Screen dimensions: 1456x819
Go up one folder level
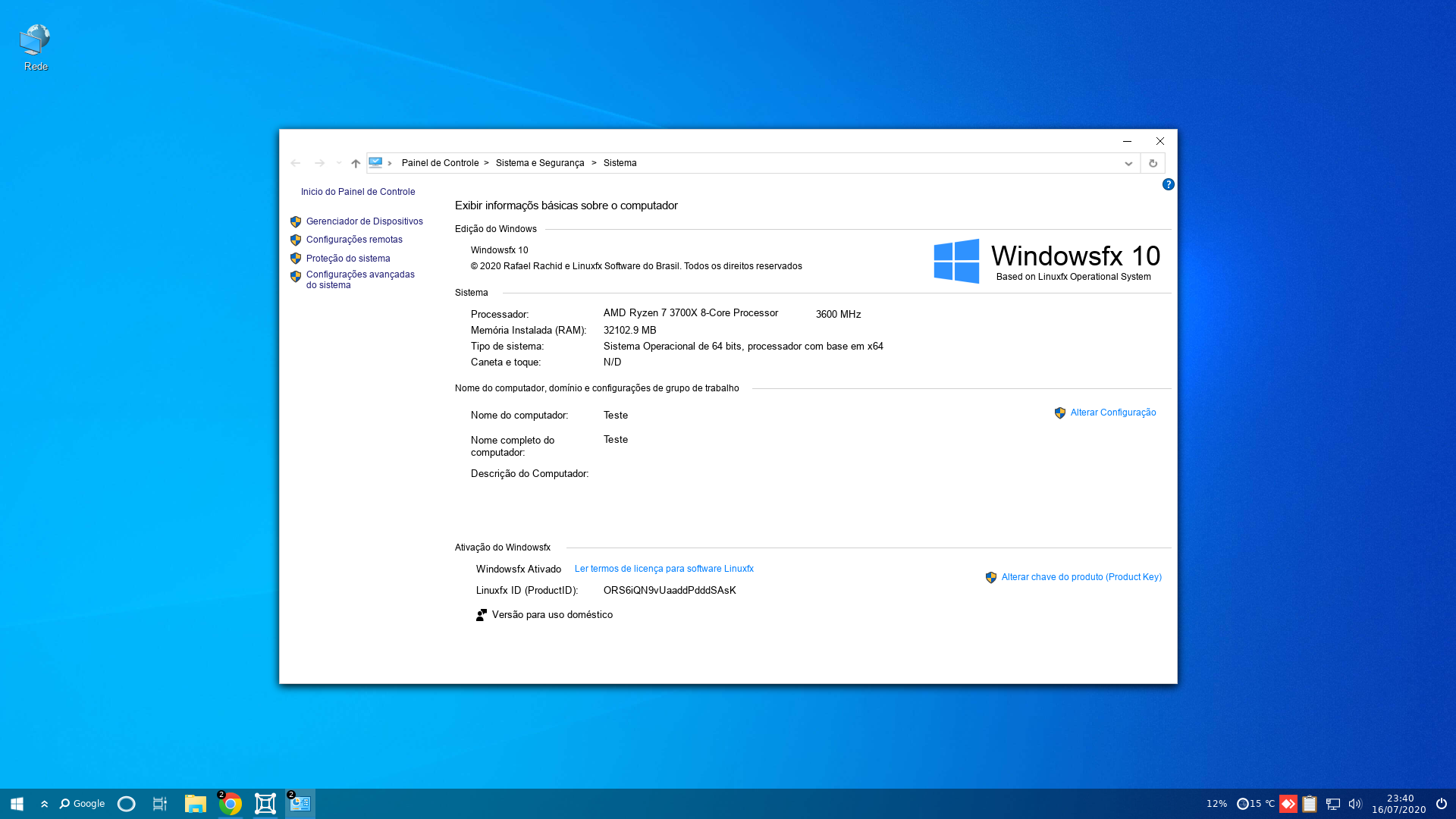[x=356, y=163]
